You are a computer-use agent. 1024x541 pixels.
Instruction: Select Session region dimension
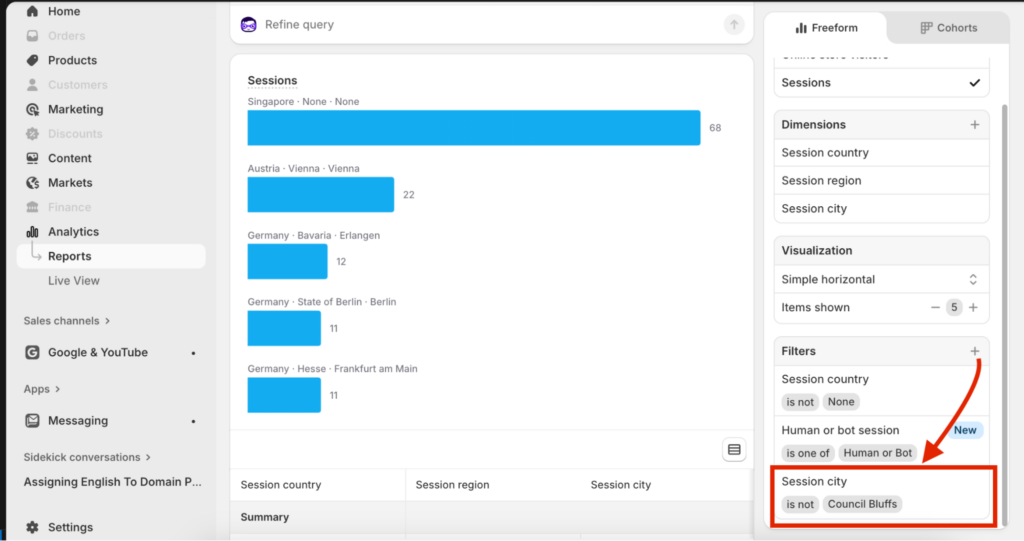coord(881,181)
